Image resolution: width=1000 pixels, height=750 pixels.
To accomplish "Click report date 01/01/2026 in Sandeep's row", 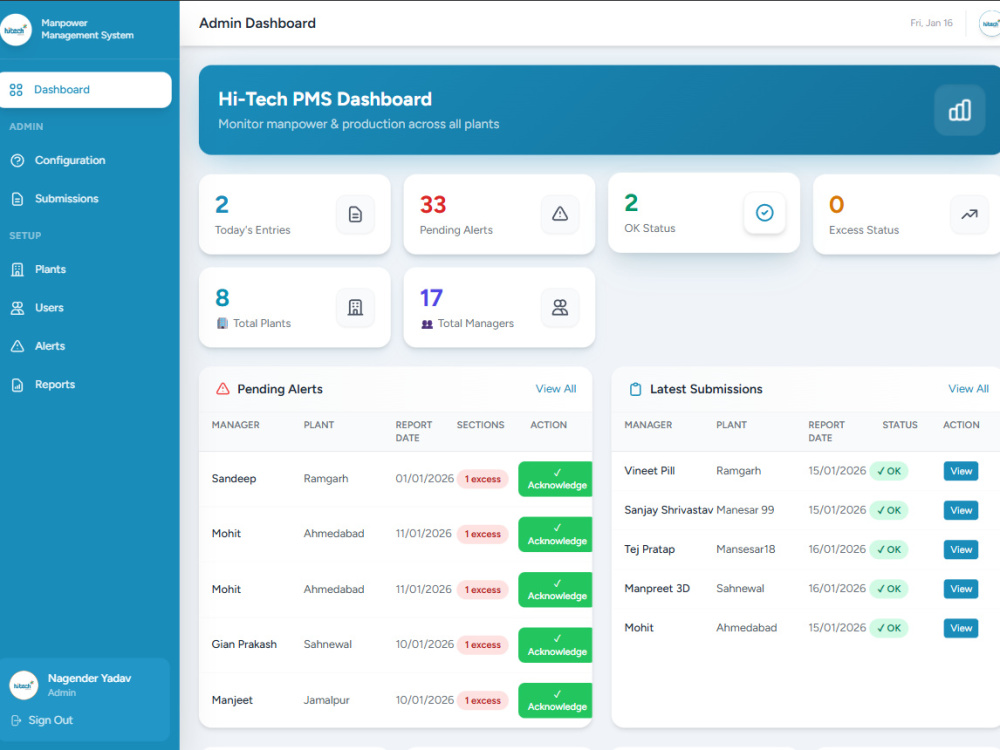I will [424, 479].
